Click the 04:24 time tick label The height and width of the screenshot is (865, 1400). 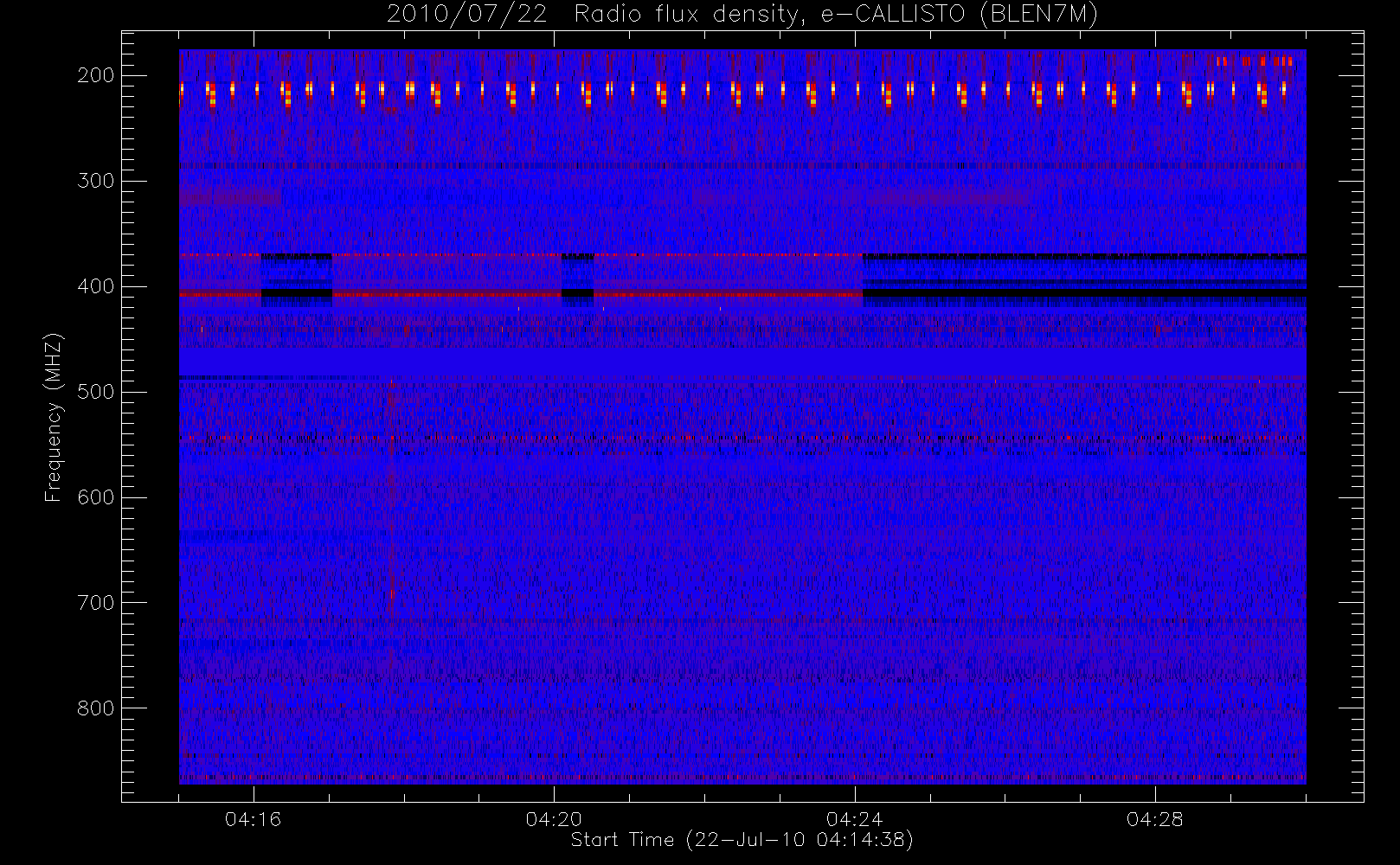pos(854,819)
